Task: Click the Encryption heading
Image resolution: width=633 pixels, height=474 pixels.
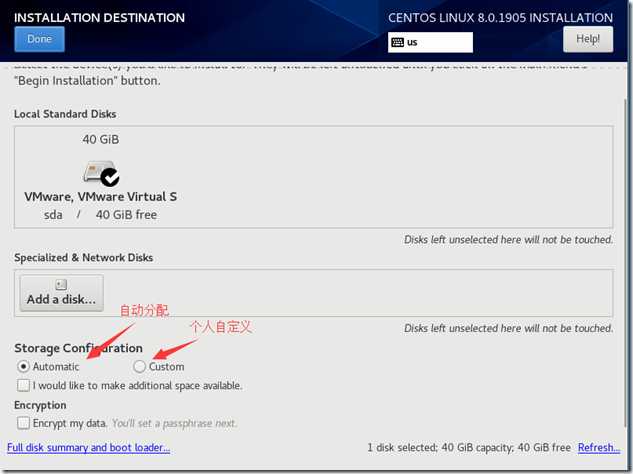Action: 40,405
